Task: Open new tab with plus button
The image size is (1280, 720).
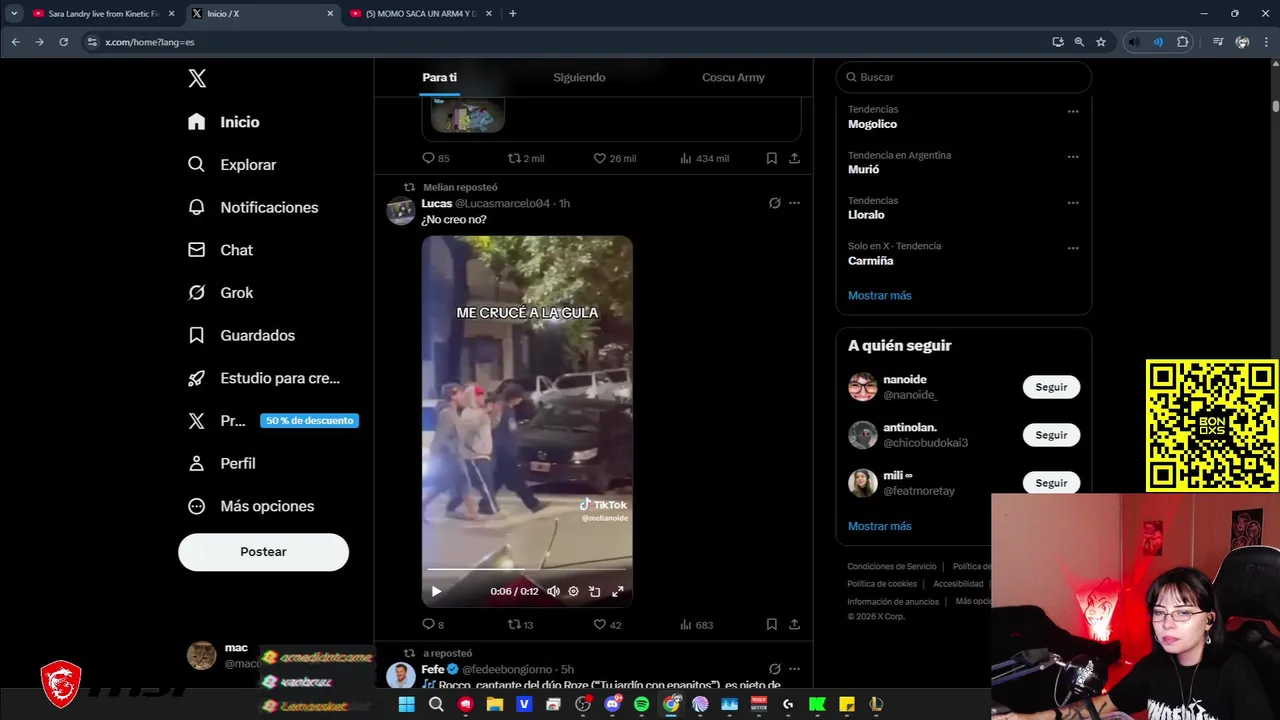Action: pos(513,13)
